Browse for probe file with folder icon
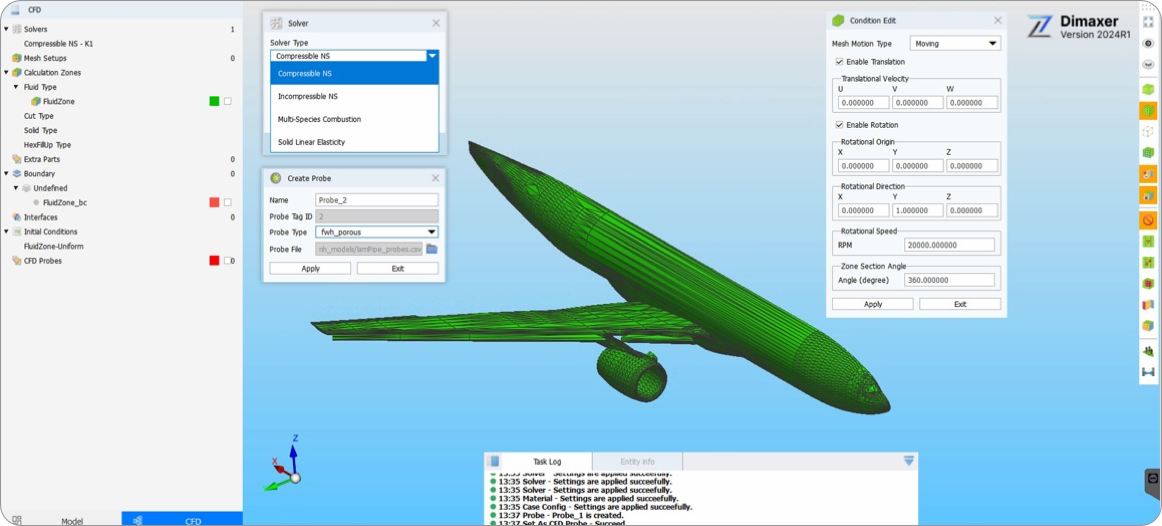This screenshot has height=526, width=1162. (x=432, y=249)
